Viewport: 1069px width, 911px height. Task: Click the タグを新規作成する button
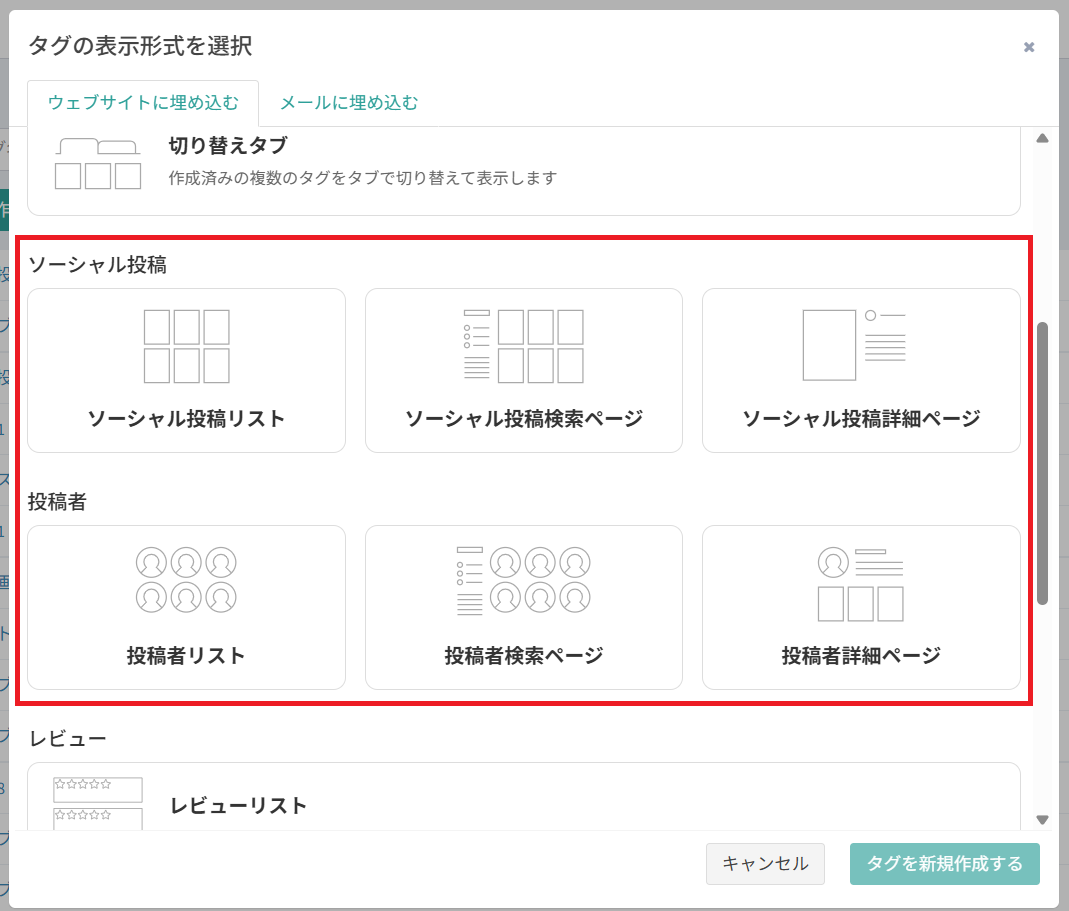945,864
